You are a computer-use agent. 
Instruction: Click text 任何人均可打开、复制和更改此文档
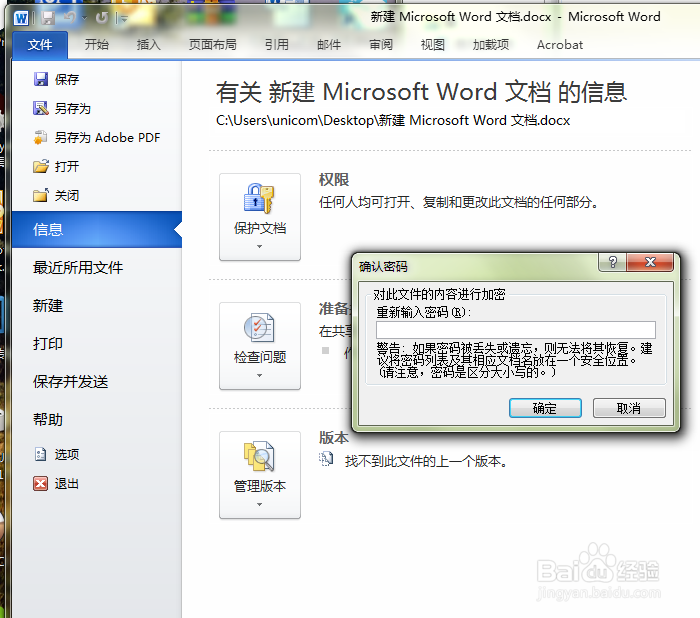[x=458, y=202]
